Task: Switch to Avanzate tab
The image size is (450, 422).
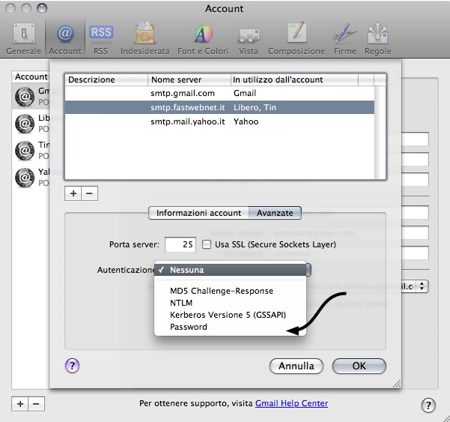Action: click(x=275, y=213)
